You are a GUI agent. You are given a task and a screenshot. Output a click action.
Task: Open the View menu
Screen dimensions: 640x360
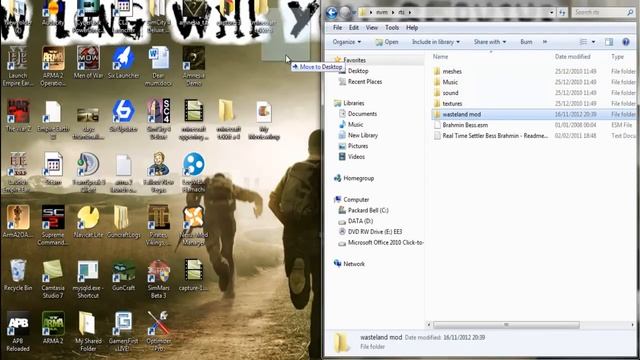click(x=371, y=28)
